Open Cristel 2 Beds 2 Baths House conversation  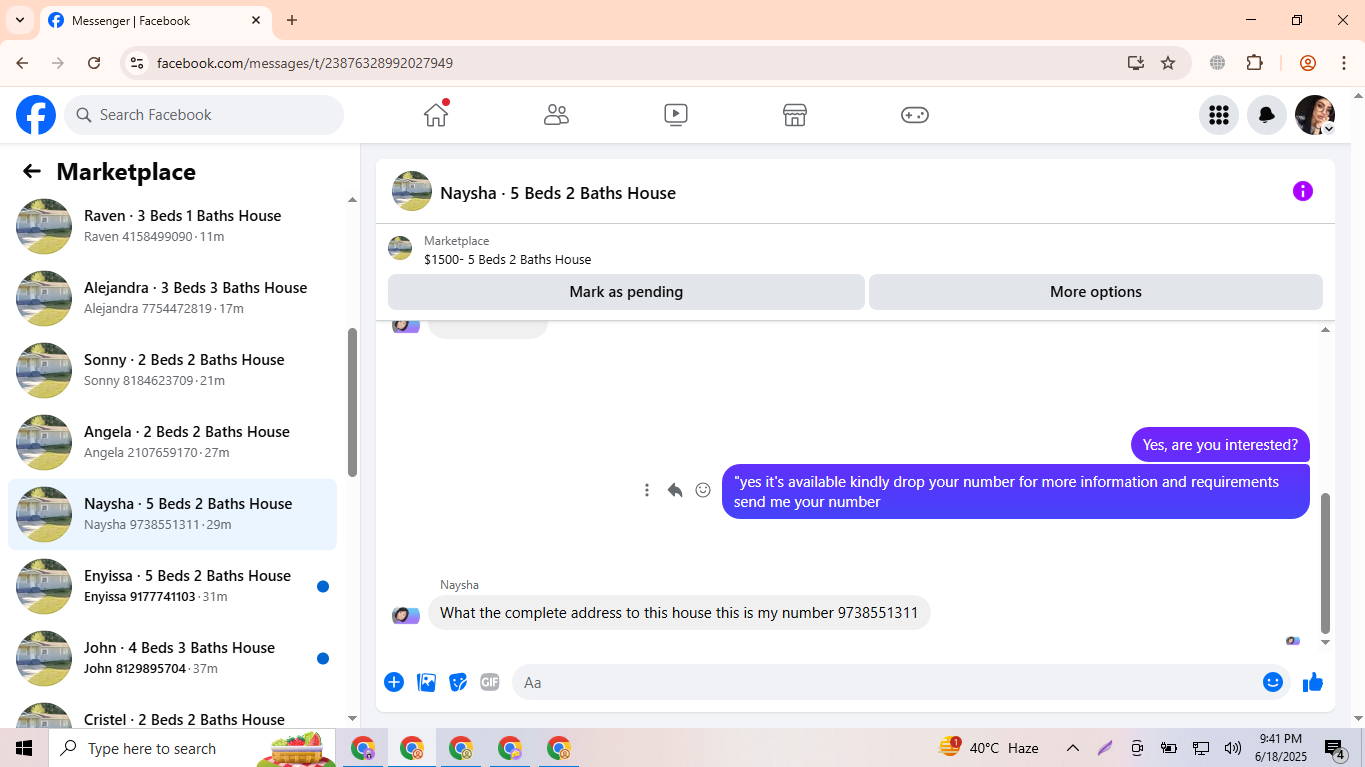[x=172, y=714]
